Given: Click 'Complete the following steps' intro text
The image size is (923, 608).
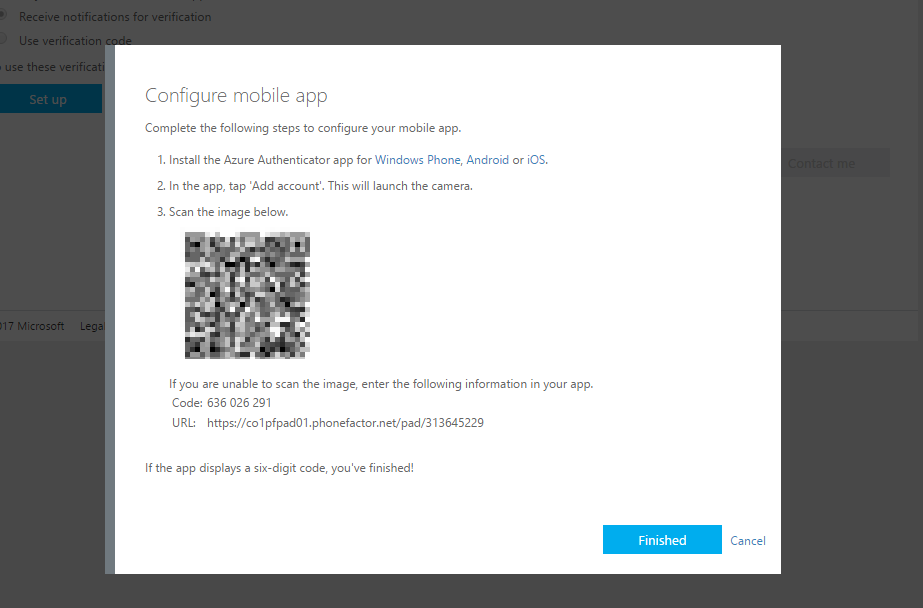Looking at the screenshot, I should (303, 128).
